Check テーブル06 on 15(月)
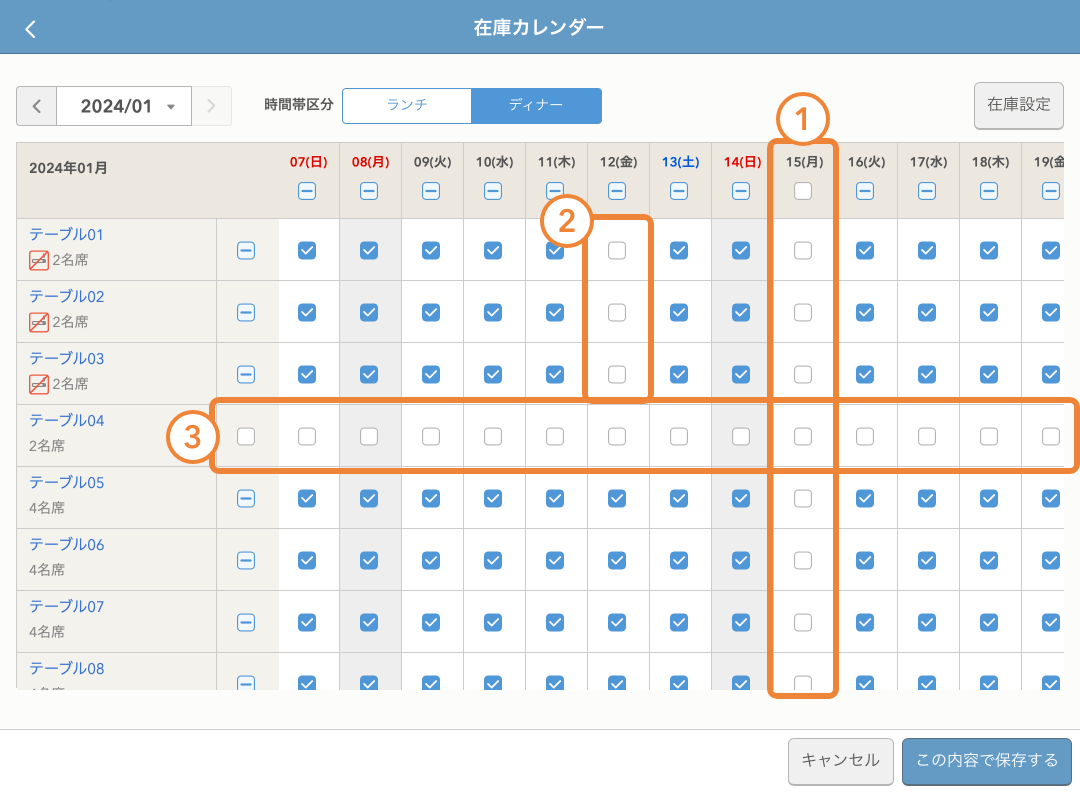 (803, 561)
